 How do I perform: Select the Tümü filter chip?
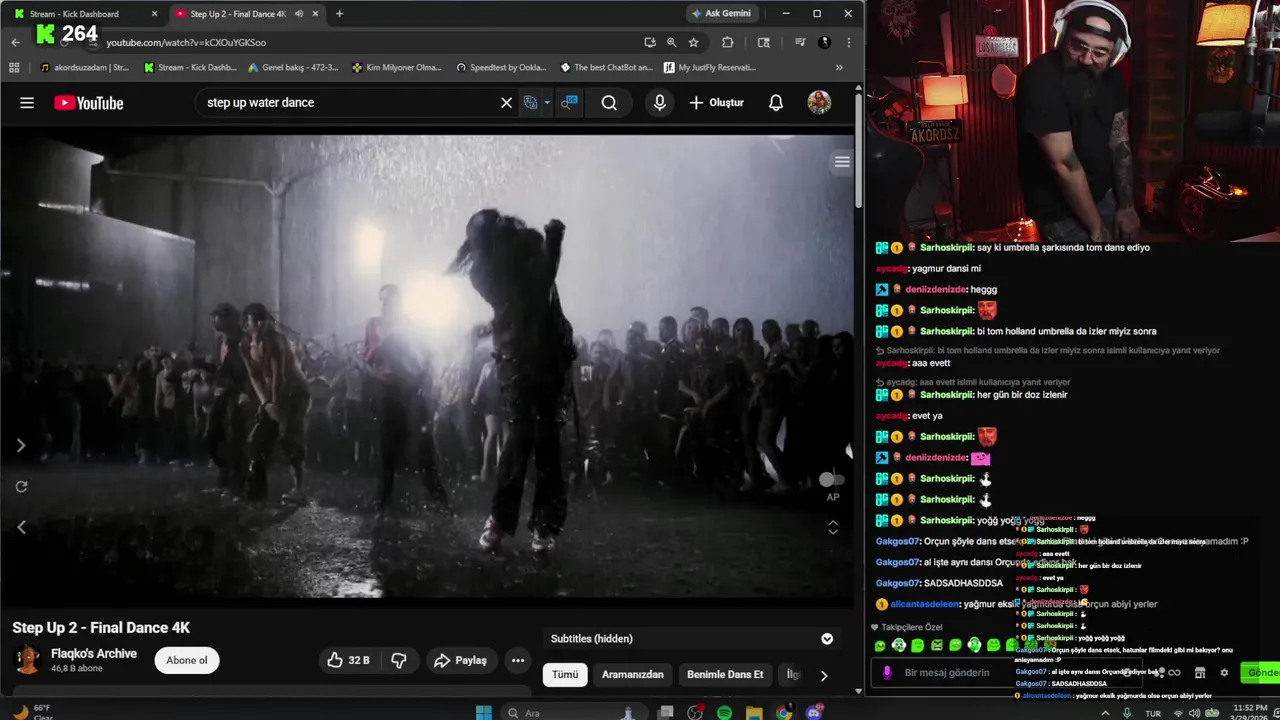[x=565, y=674]
